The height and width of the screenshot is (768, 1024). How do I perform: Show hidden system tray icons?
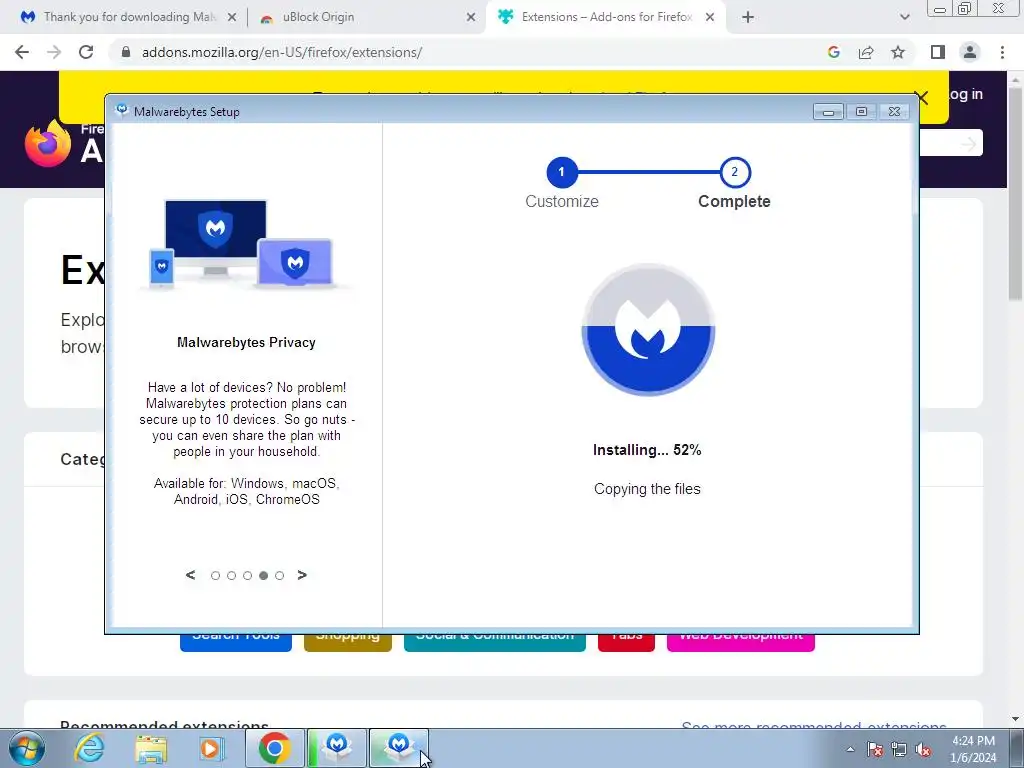click(850, 749)
